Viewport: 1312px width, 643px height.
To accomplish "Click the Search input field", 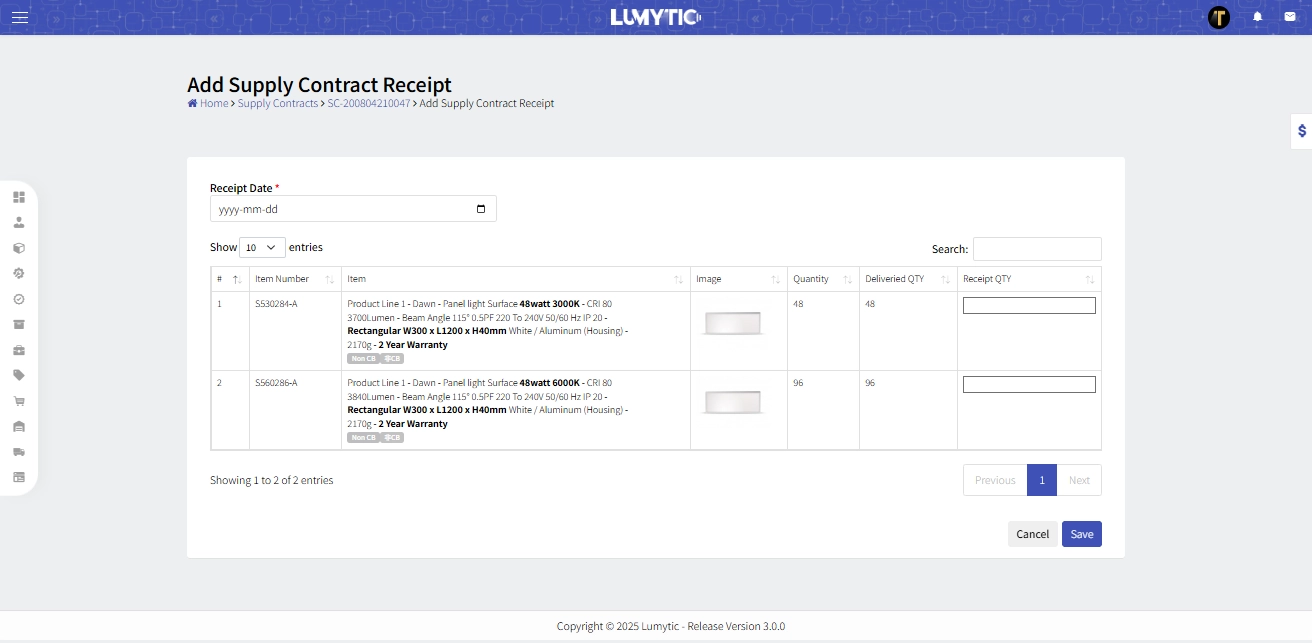I will (x=1037, y=249).
